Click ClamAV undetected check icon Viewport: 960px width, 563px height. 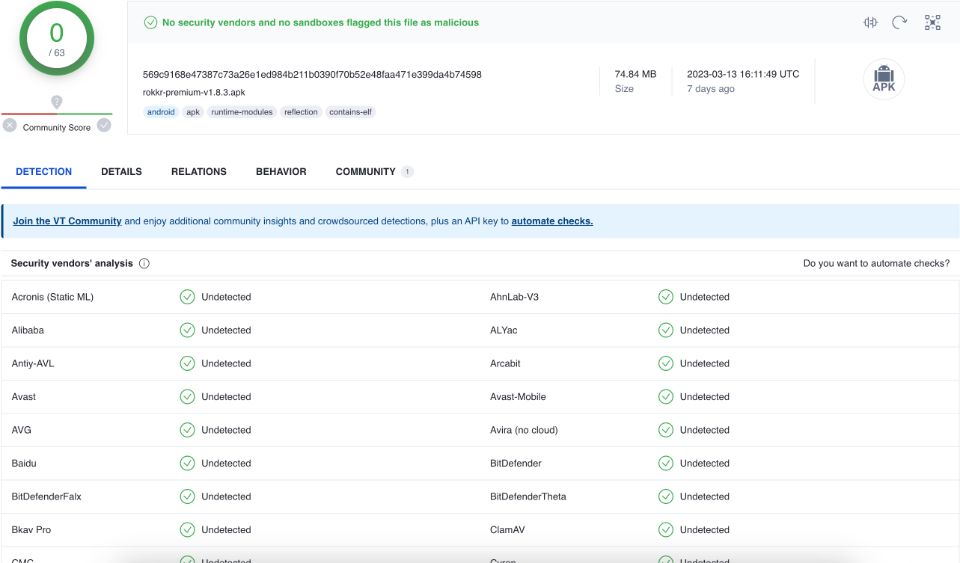point(666,530)
